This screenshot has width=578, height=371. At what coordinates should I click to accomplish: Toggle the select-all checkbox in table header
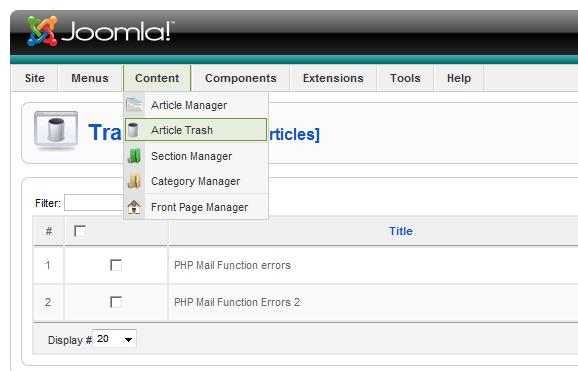[80, 231]
